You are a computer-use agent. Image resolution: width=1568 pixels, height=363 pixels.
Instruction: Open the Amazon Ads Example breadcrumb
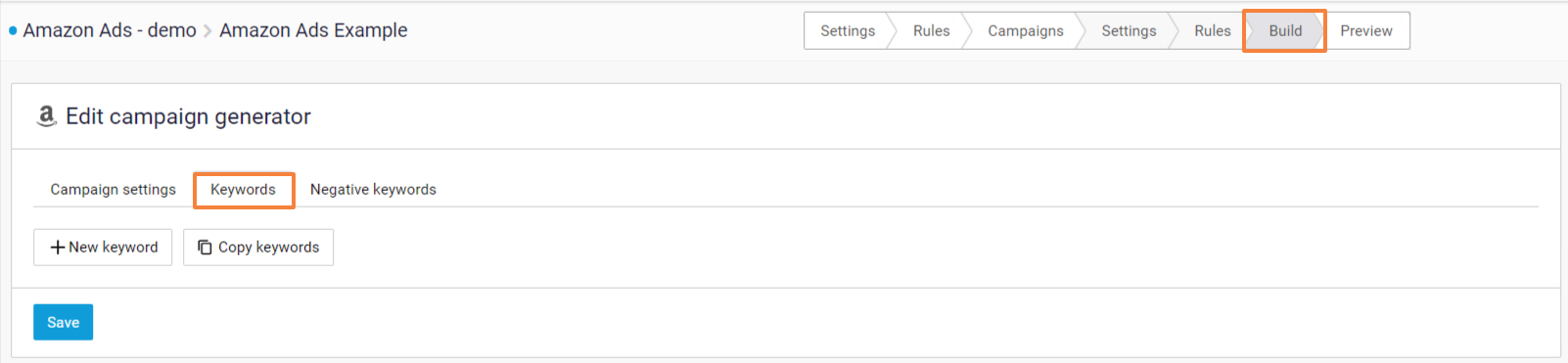(x=313, y=30)
